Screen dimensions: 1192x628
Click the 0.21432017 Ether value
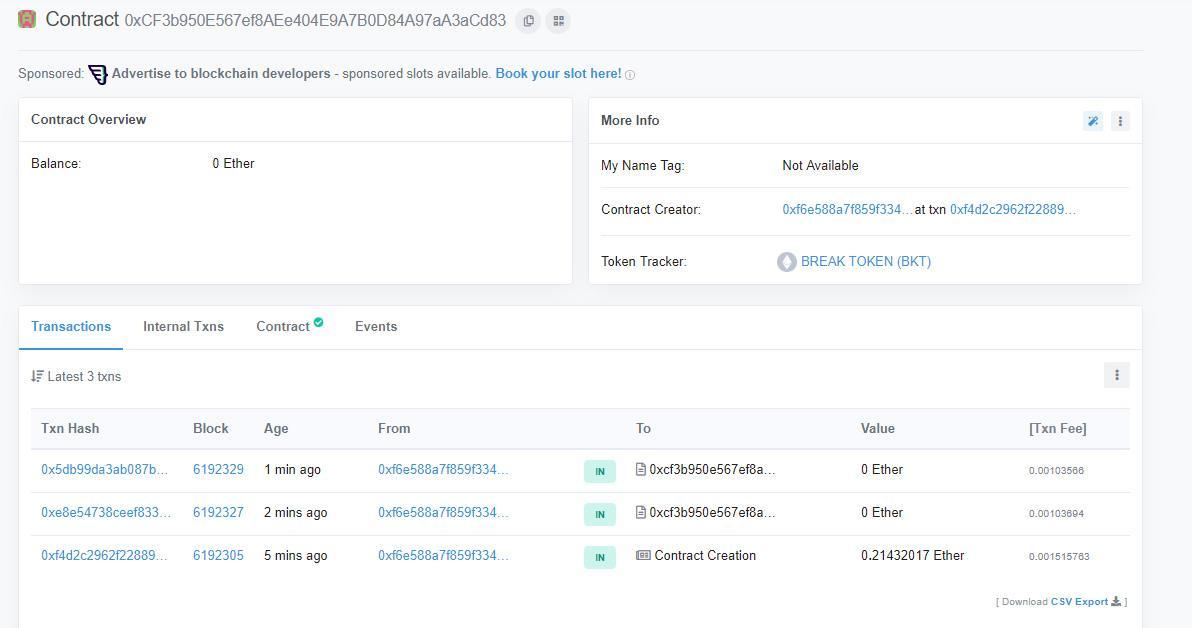point(912,556)
